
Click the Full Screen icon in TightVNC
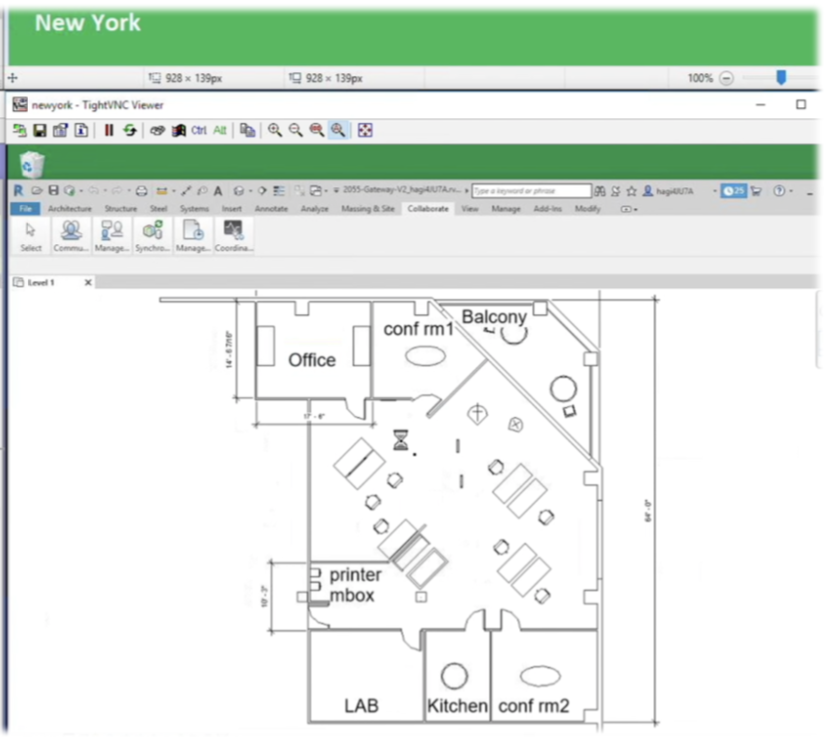[365, 130]
